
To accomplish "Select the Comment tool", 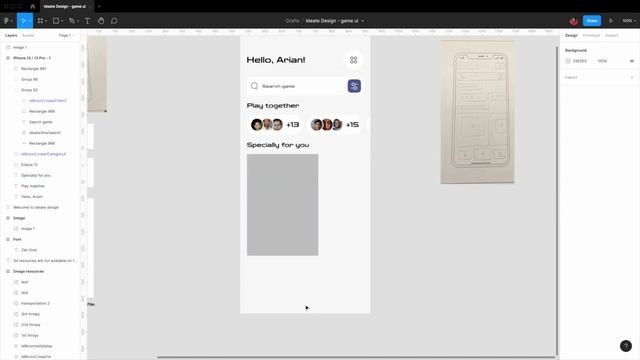I will tap(114, 20).
